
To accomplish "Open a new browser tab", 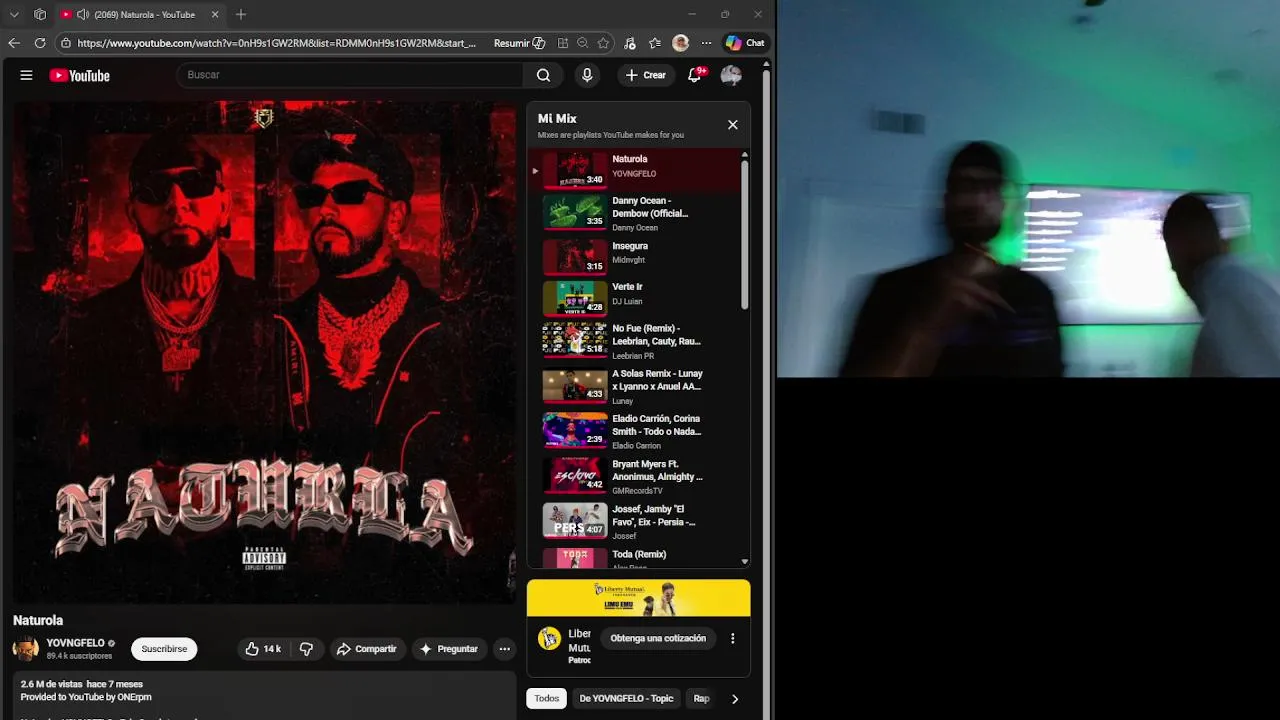I will 241,14.
